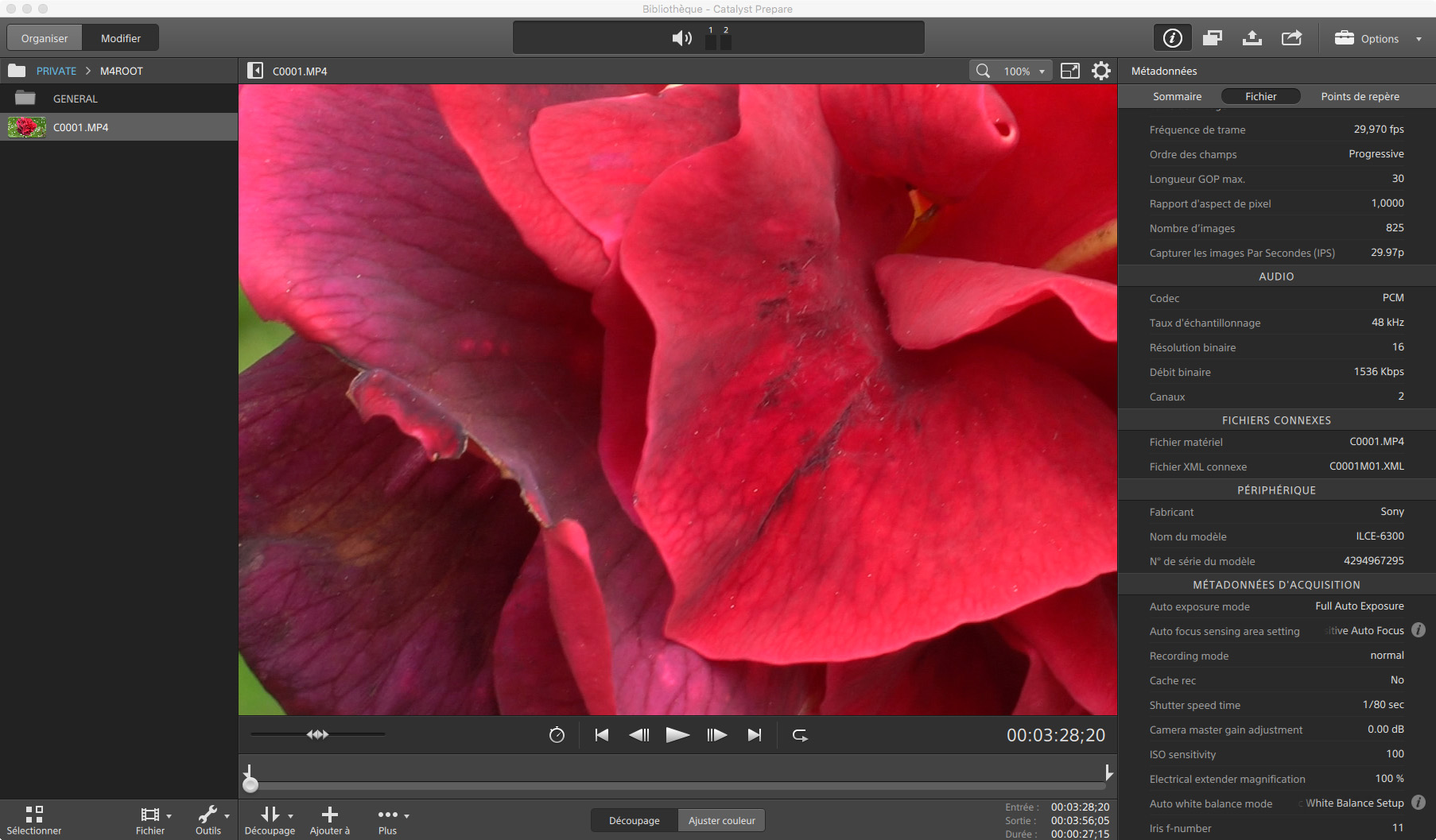Open the Outils wrench tool
The width and height of the screenshot is (1436, 840).
[208, 815]
